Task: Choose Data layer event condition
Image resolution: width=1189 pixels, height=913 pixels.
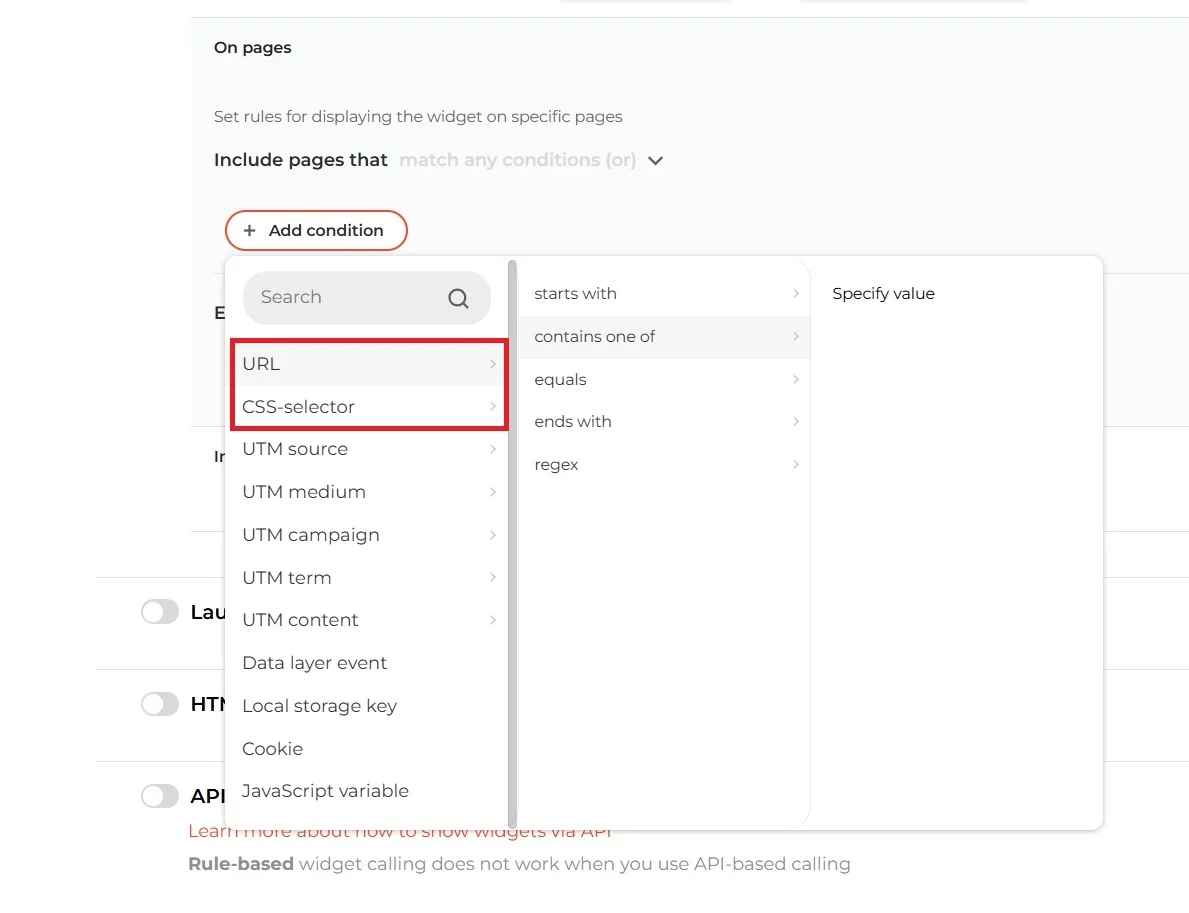Action: click(x=314, y=662)
